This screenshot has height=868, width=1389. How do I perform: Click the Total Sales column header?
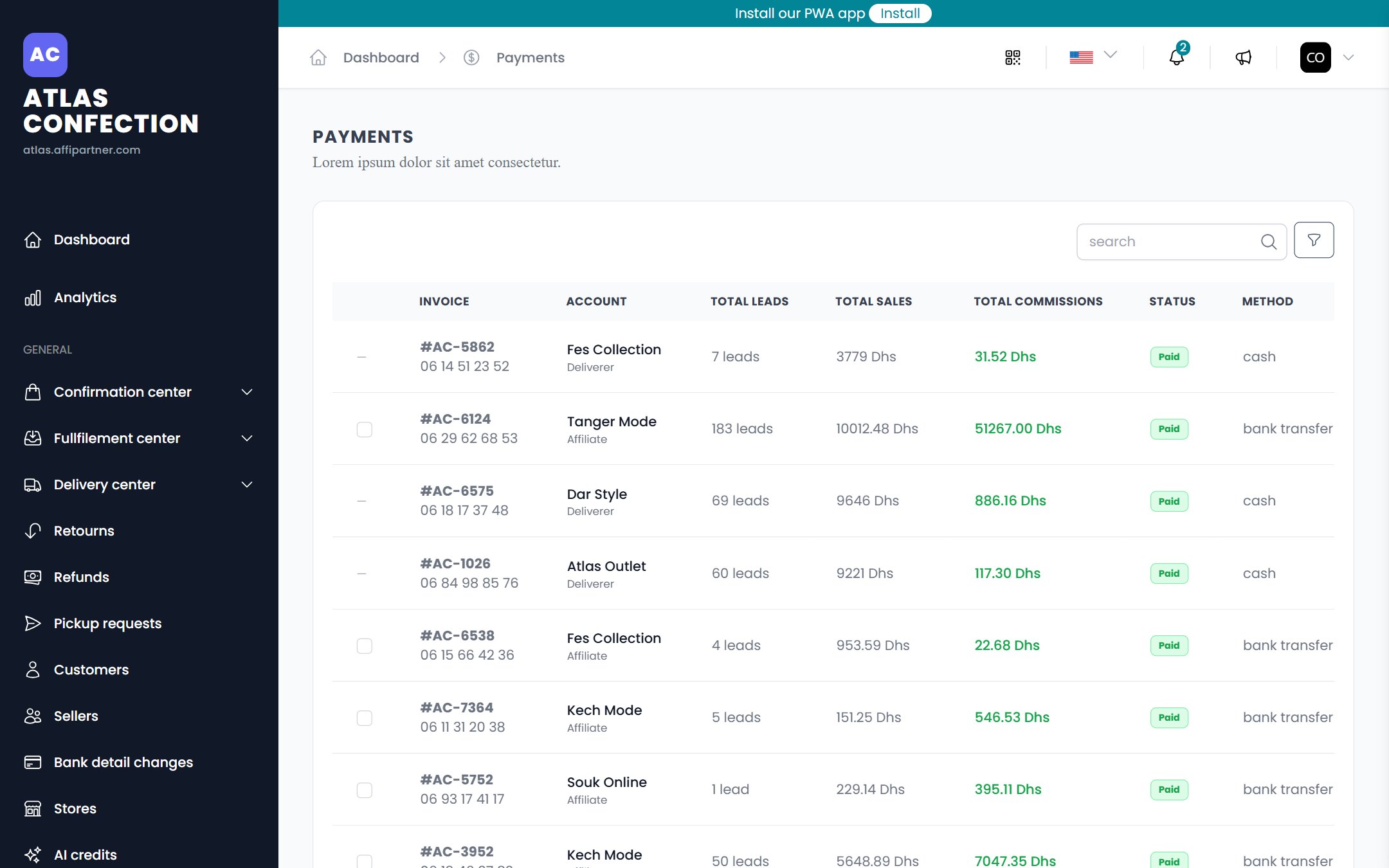(x=873, y=302)
